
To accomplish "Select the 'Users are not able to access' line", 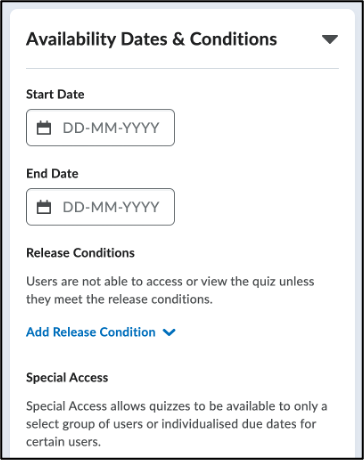I will [170, 282].
